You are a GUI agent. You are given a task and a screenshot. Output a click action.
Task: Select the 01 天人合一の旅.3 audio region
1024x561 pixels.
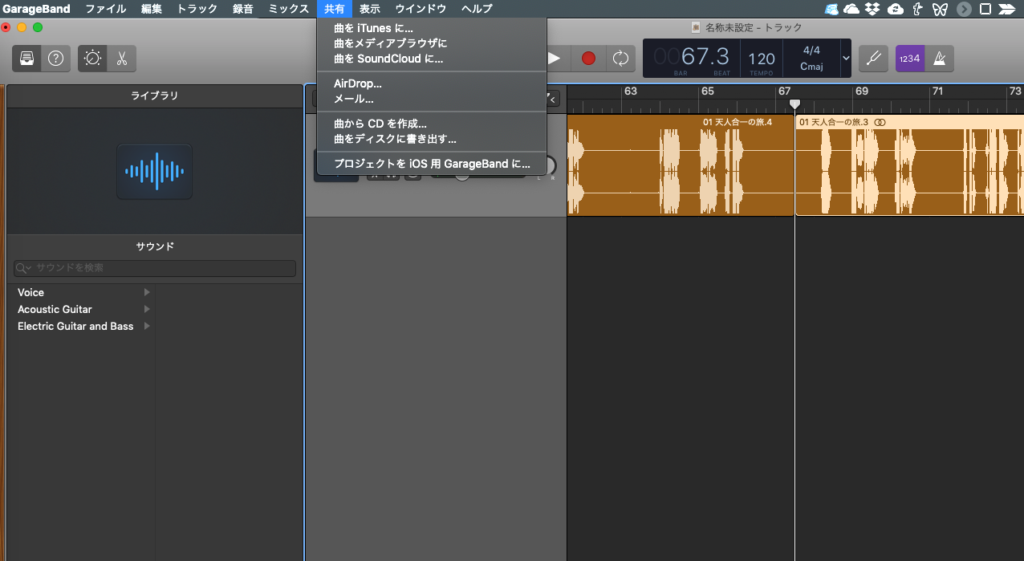coord(910,165)
